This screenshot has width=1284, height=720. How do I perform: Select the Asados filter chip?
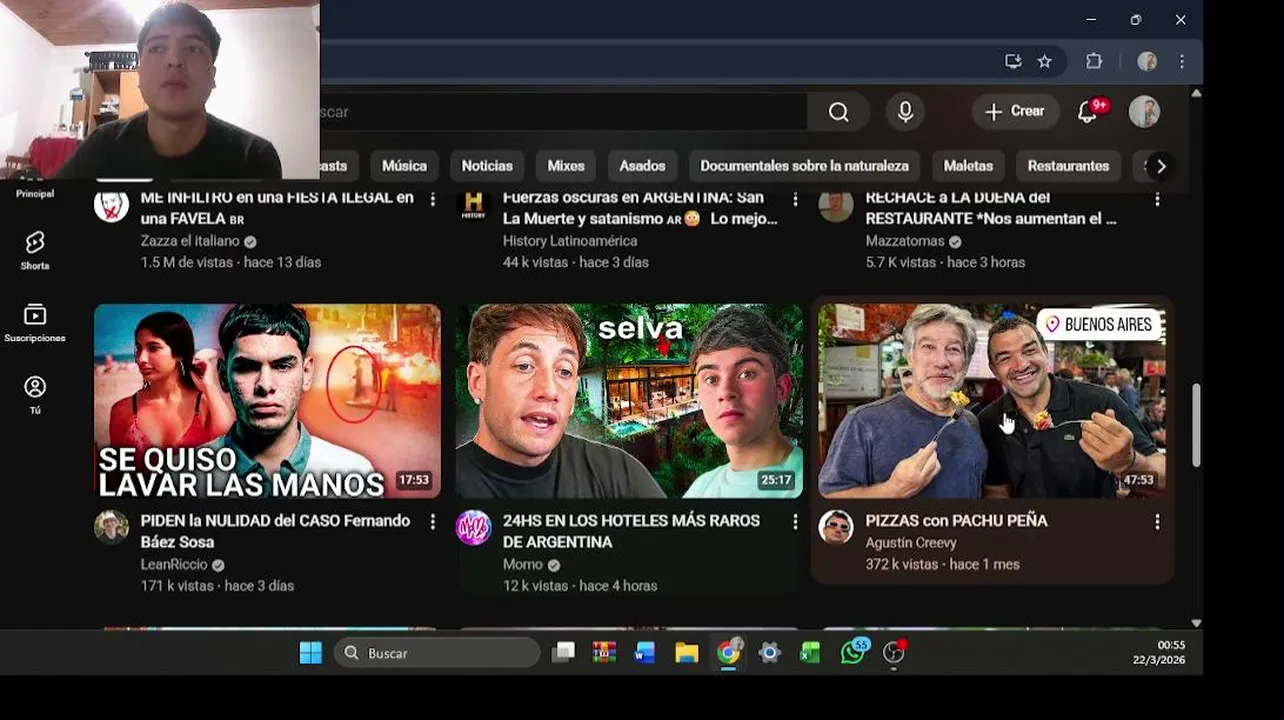coord(642,166)
